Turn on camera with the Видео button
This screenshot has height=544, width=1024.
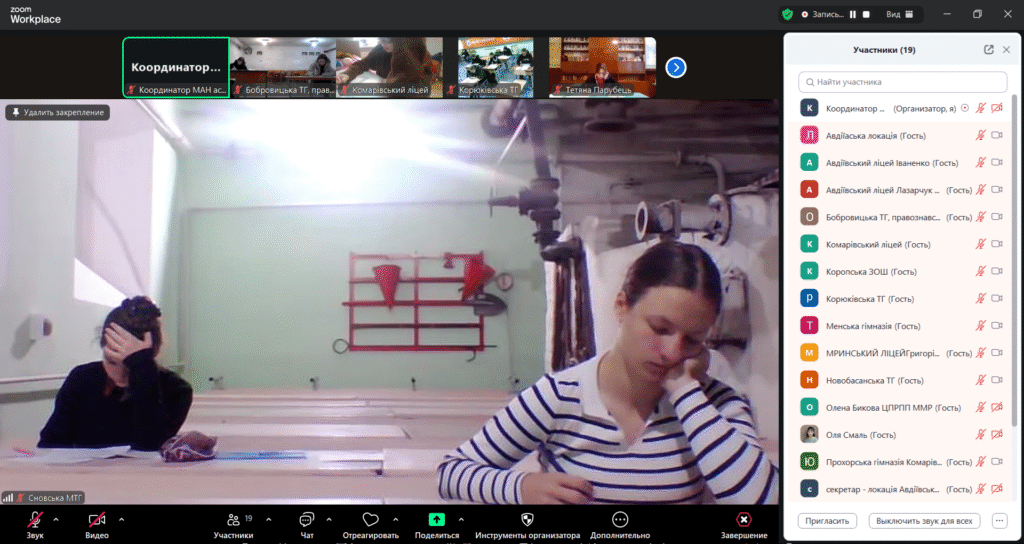tap(97, 520)
